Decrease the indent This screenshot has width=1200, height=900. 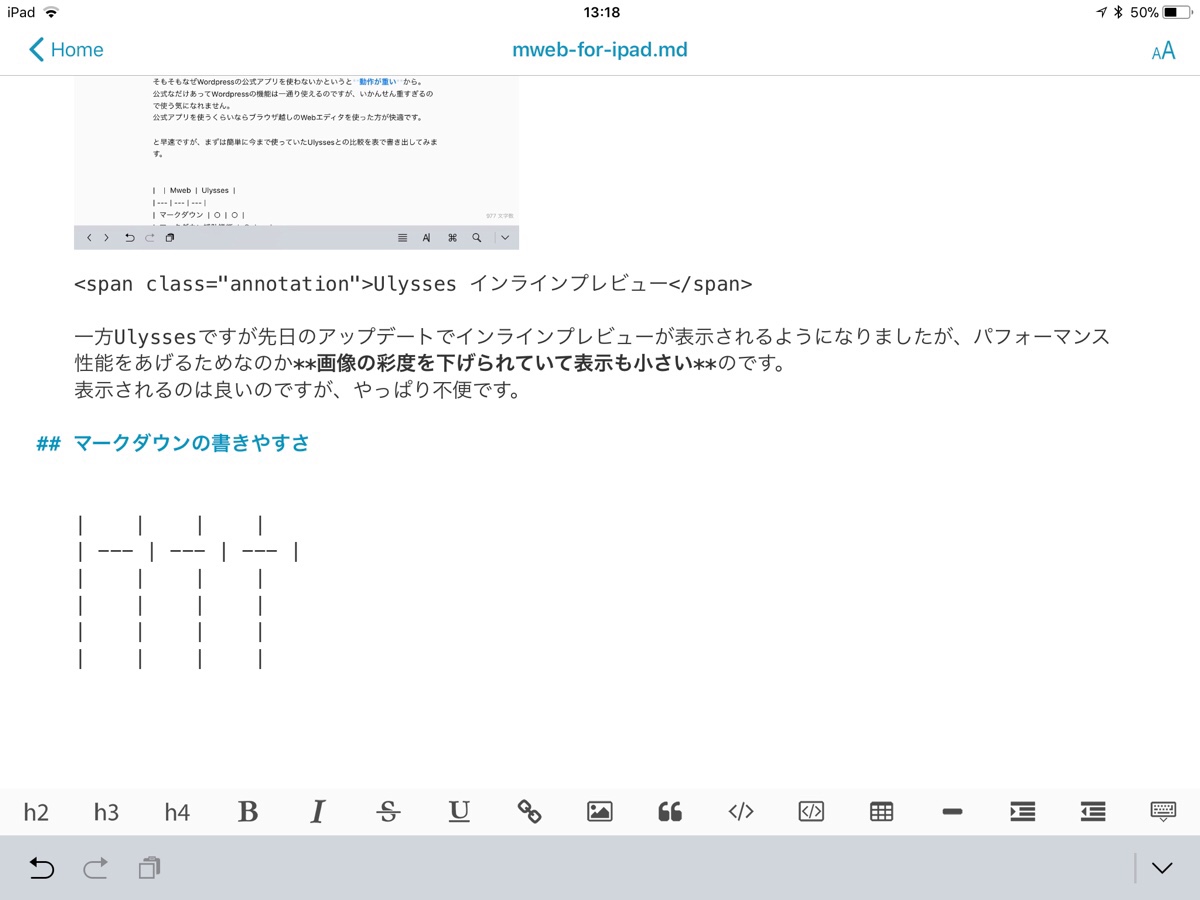[x=1093, y=812]
